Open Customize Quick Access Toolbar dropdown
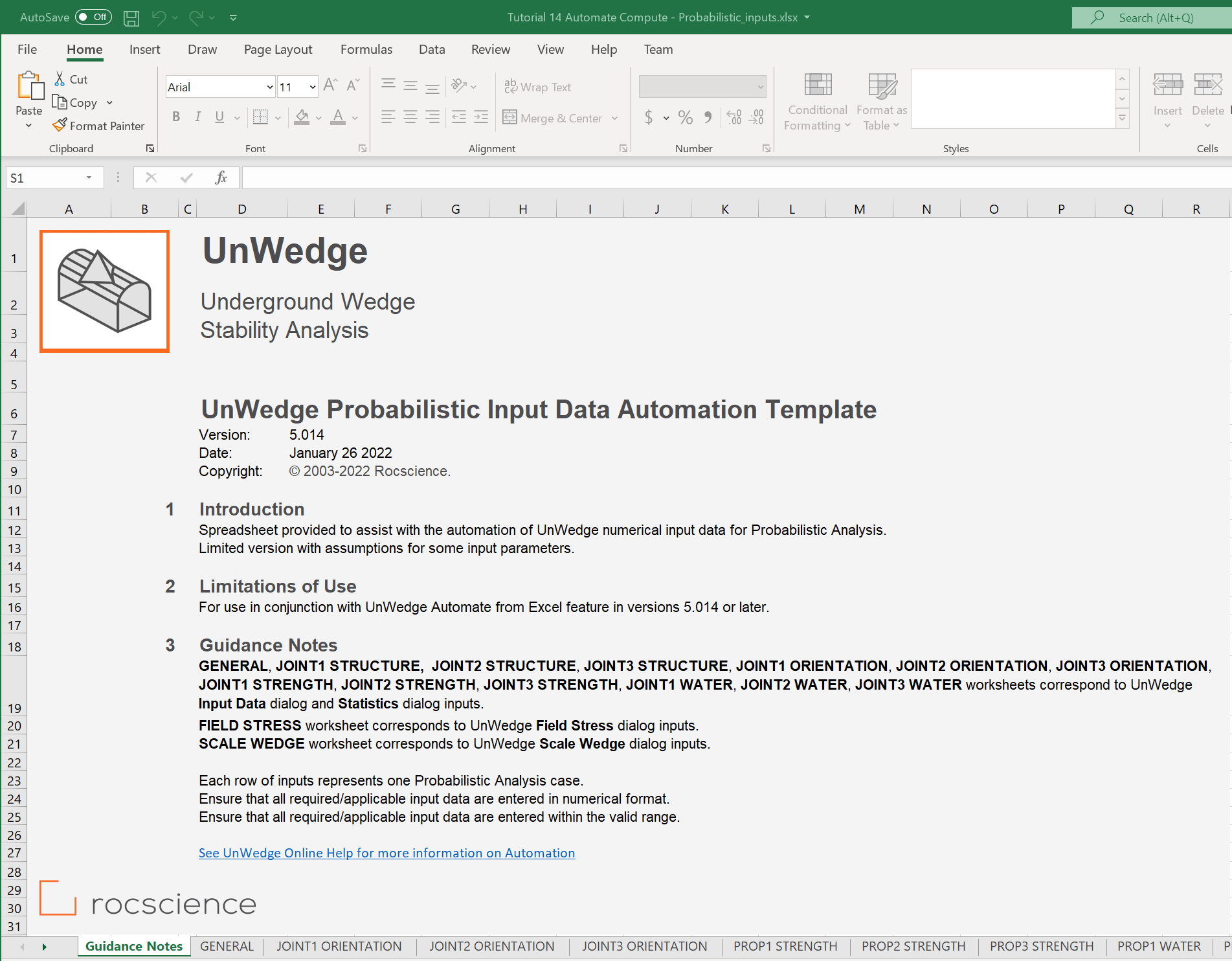Viewport: 1232px width, 961px height. pyautogui.click(x=233, y=17)
